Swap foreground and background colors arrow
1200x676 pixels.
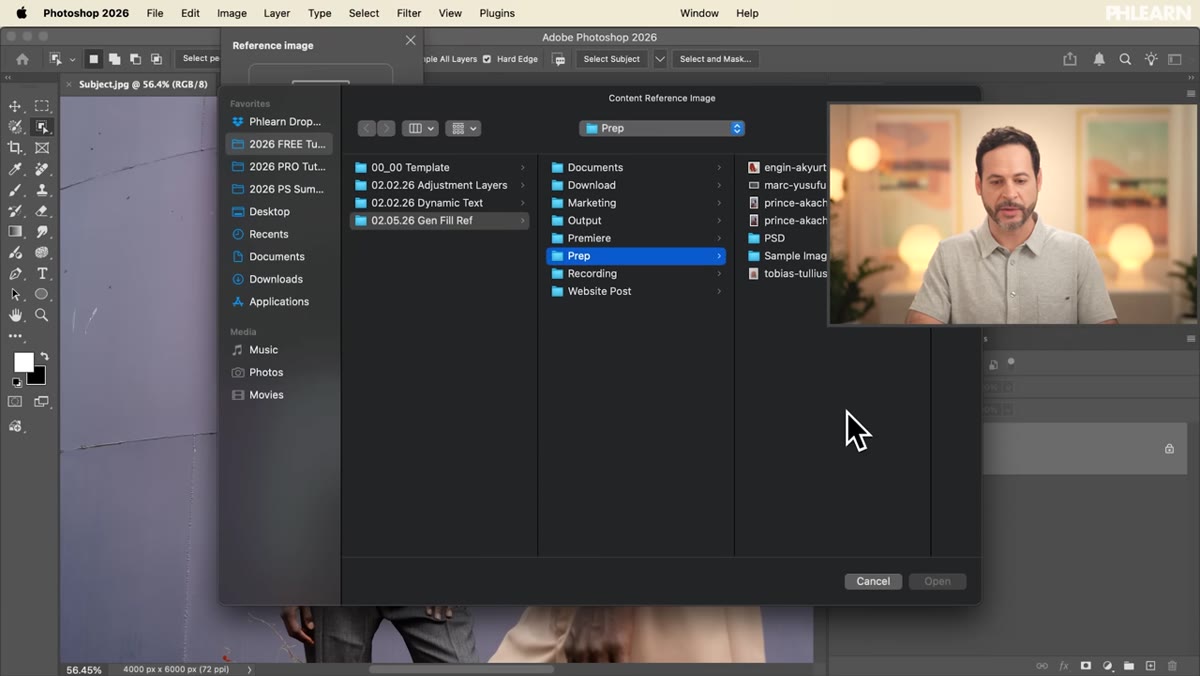click(44, 356)
